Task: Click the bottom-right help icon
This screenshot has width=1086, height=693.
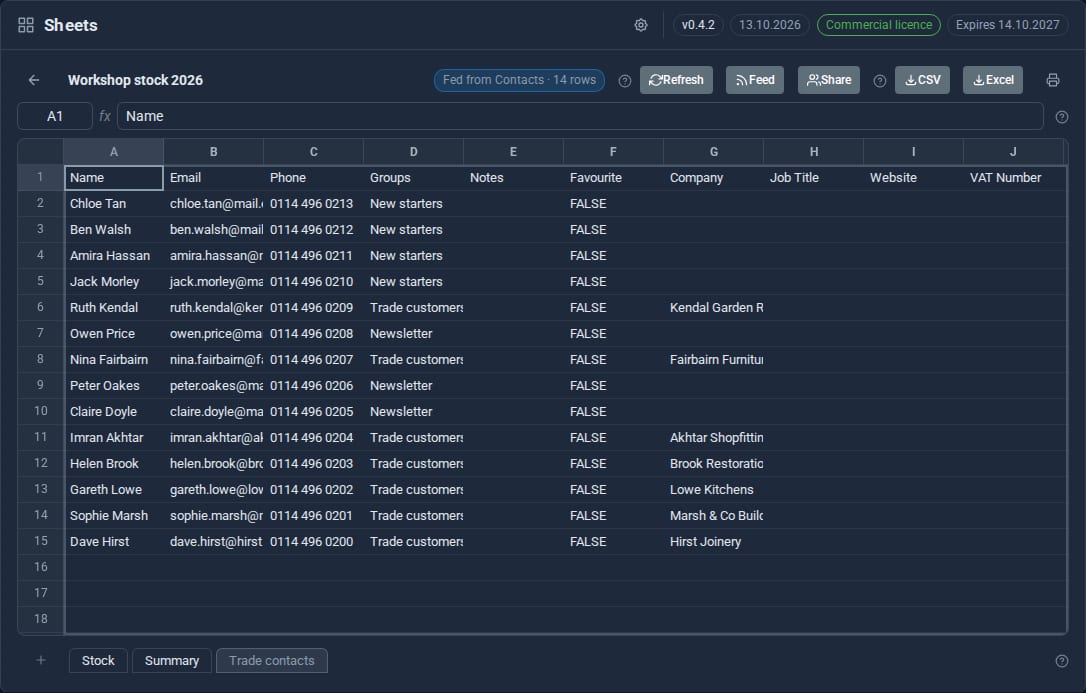Action: 1061,661
